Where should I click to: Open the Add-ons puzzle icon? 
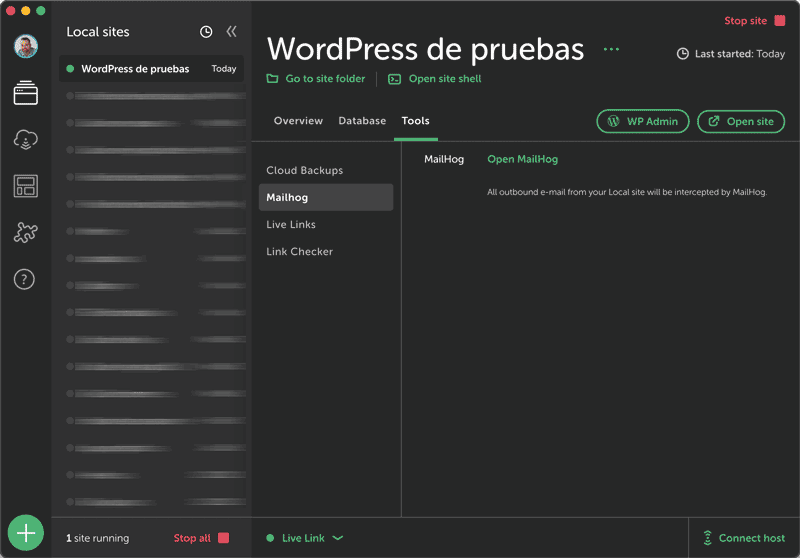pos(26,233)
